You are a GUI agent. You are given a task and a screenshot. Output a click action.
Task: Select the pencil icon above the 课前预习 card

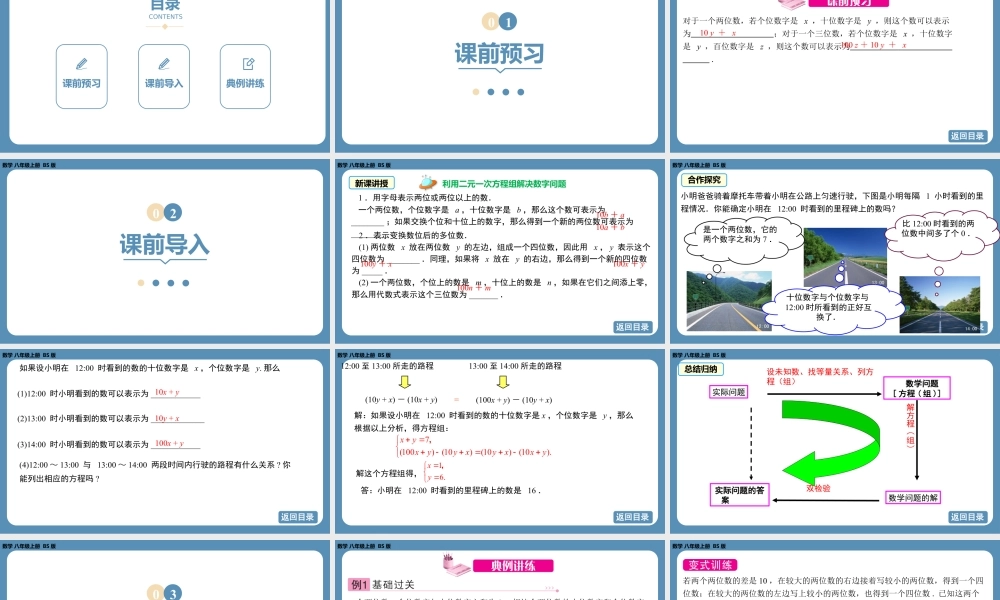click(81, 62)
